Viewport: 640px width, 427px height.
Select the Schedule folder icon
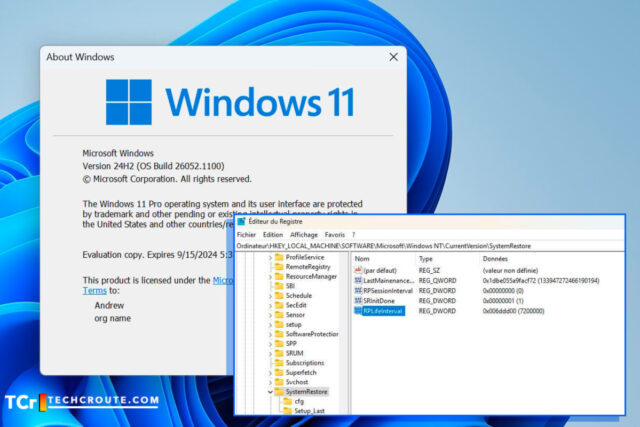click(279, 296)
